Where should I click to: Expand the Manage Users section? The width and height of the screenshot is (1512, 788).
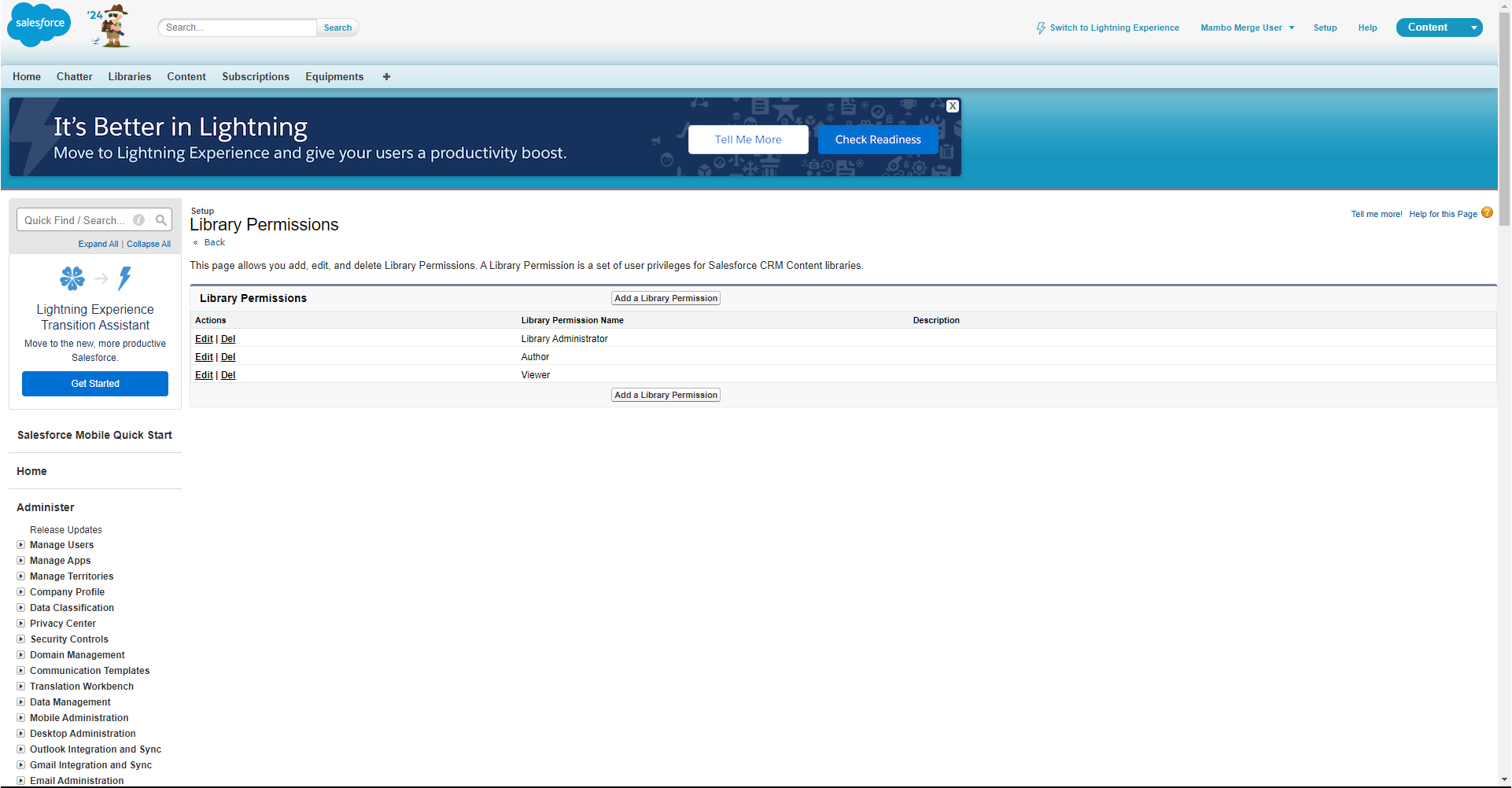[20, 544]
